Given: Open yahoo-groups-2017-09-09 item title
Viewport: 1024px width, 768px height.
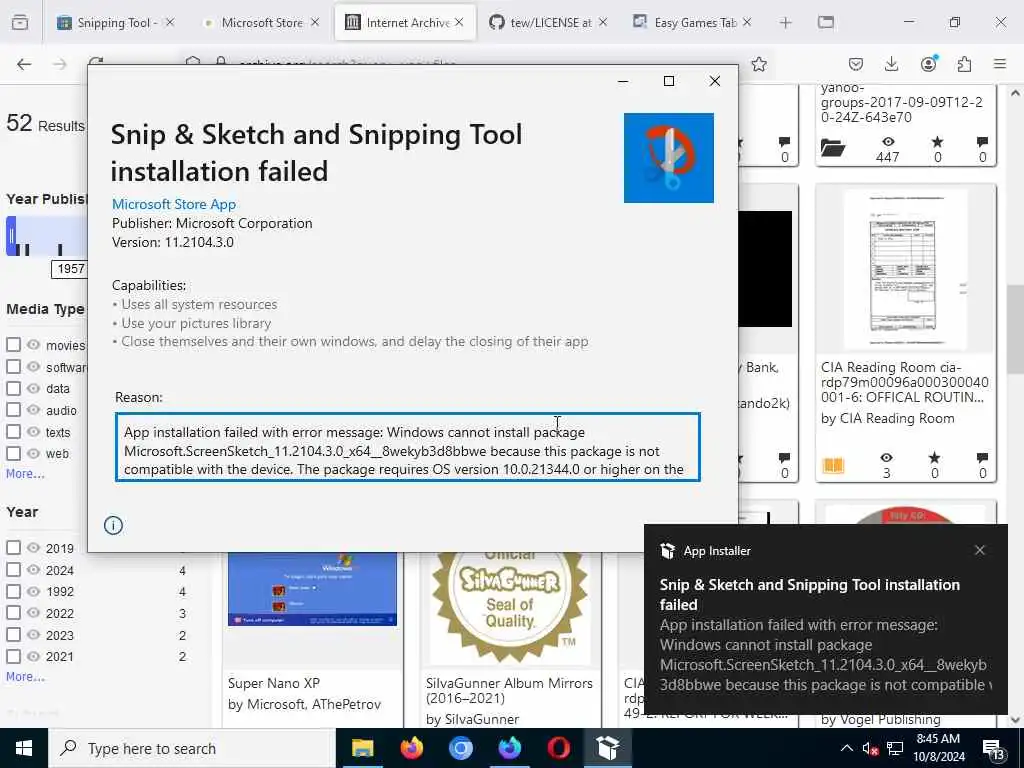Looking at the screenshot, I should click(901, 103).
